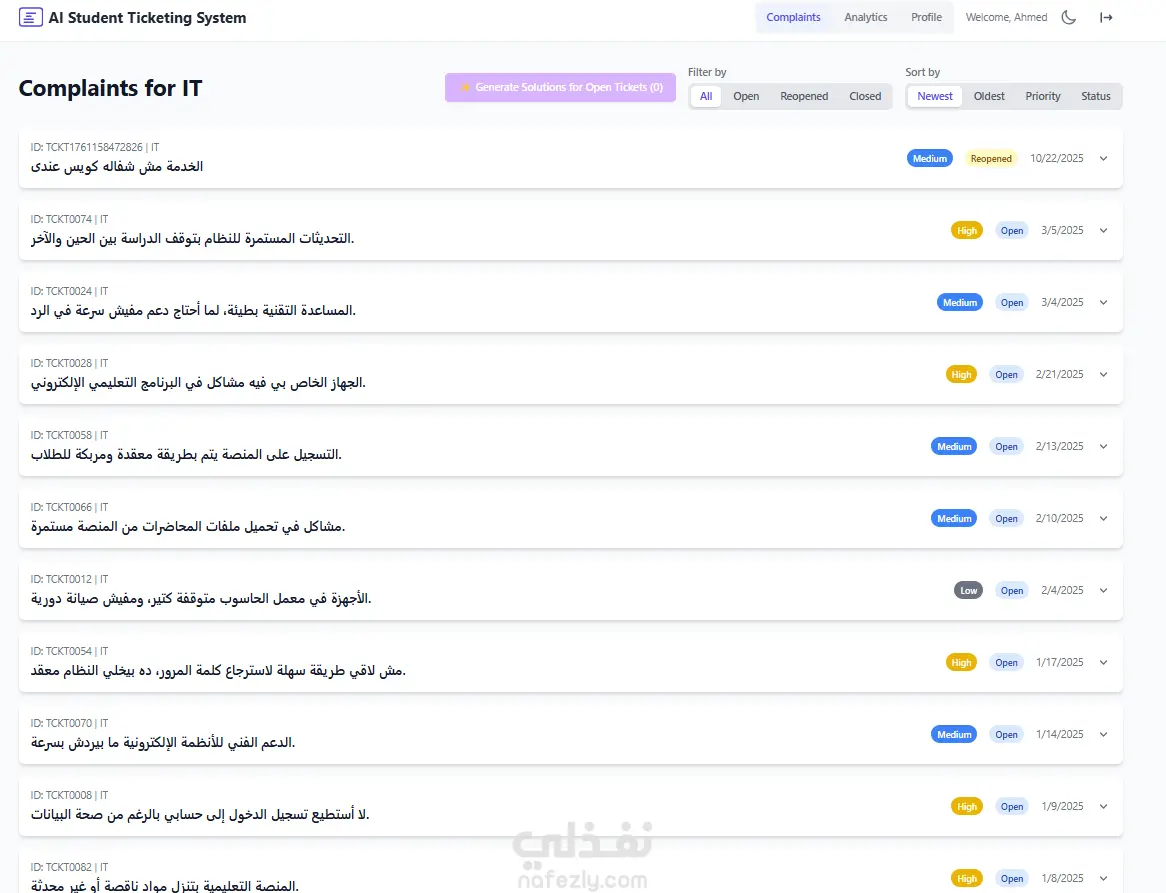Select the Complaints tab

pos(793,17)
